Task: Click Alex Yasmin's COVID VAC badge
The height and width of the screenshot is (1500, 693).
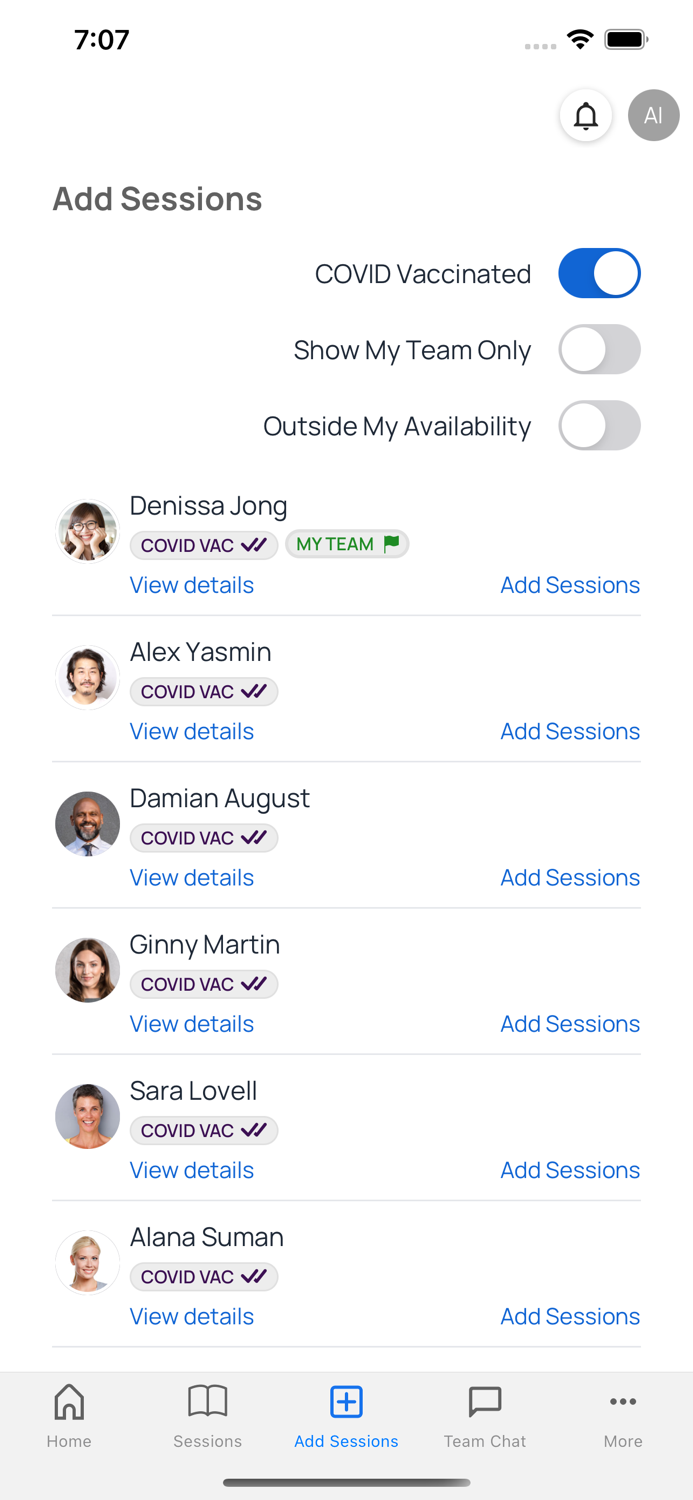Action: click(x=204, y=692)
